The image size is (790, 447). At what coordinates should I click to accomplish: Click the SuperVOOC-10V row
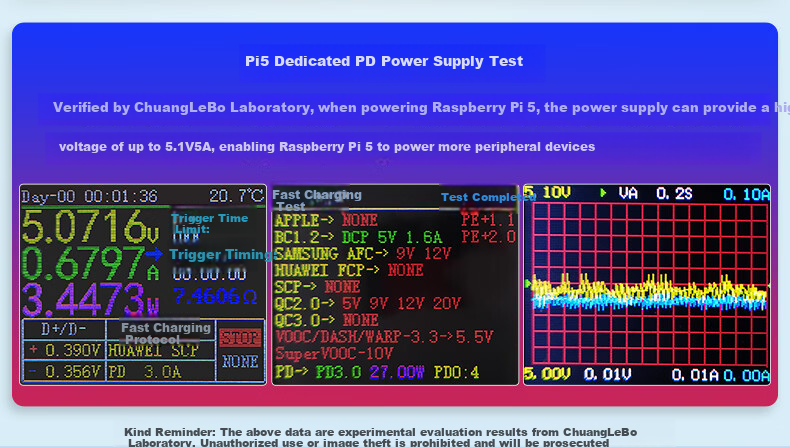pos(334,353)
